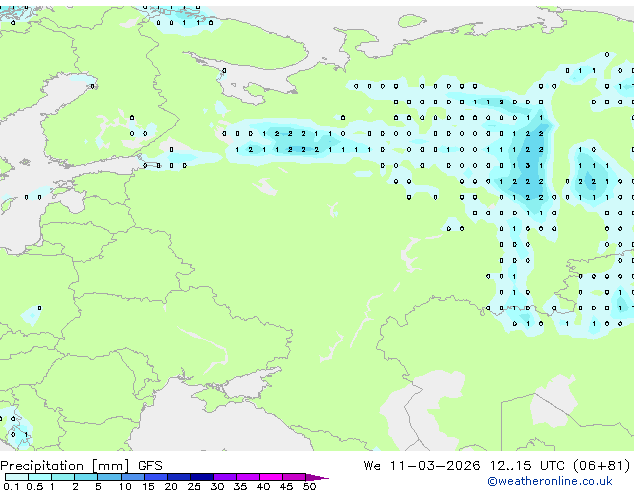Click the '(06+81)' forecast offset text
This screenshot has width=634, height=490.
click(x=602, y=466)
